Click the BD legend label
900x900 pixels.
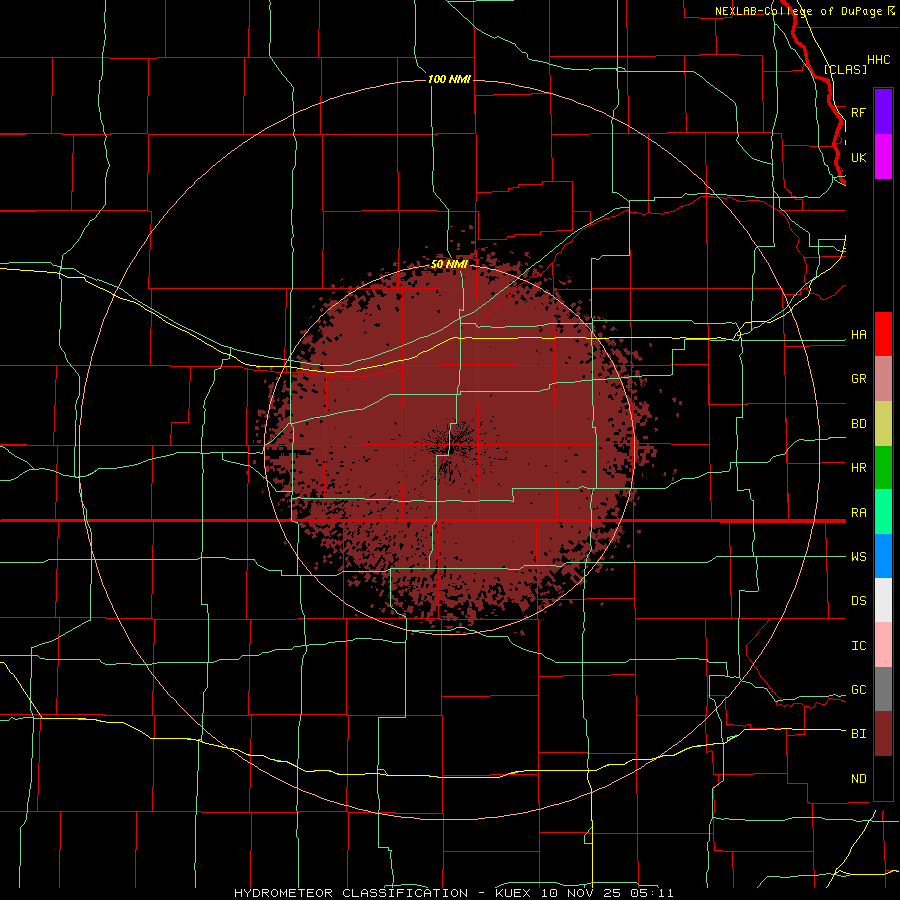(x=858, y=424)
